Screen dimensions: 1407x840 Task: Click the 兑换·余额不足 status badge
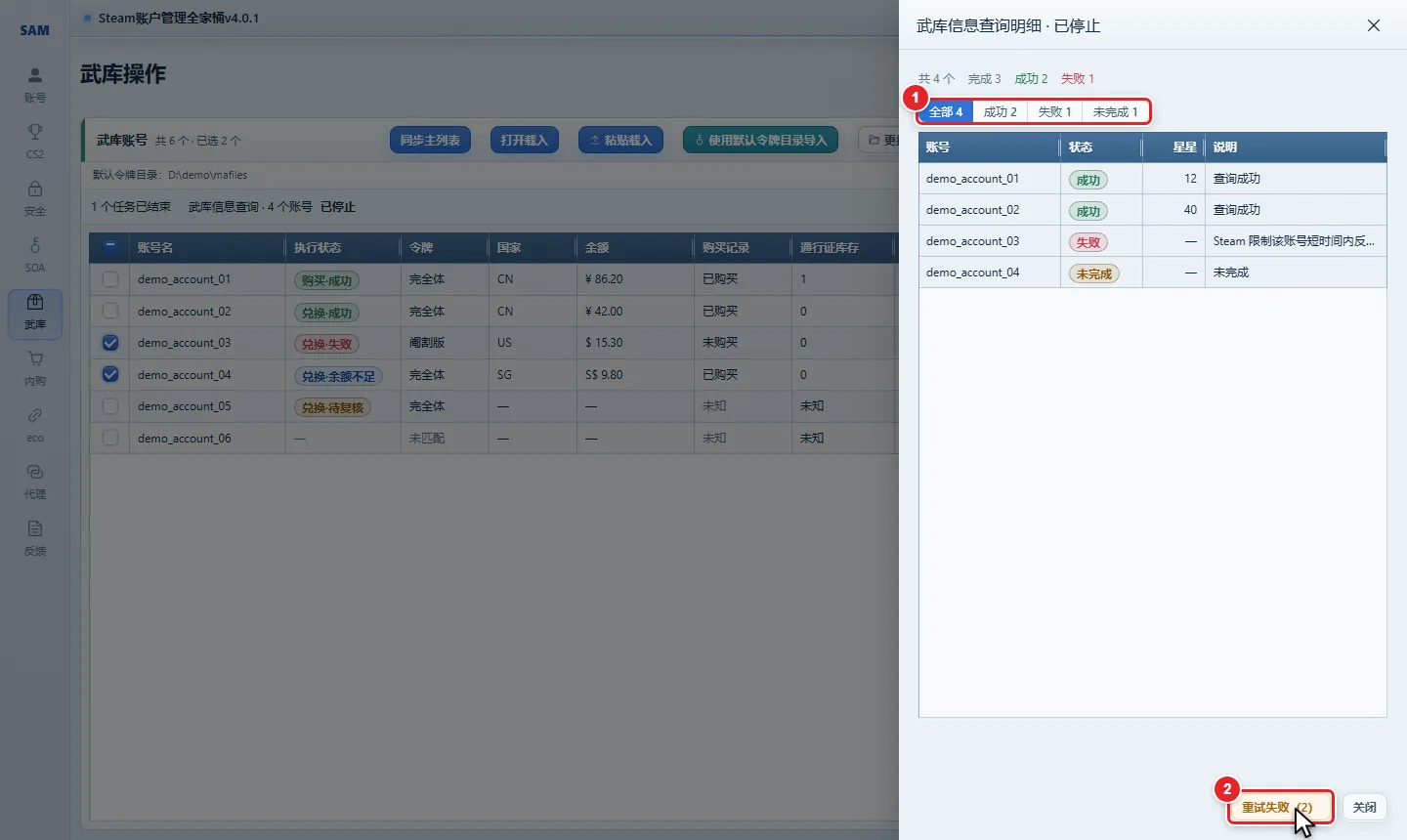pyautogui.click(x=338, y=376)
